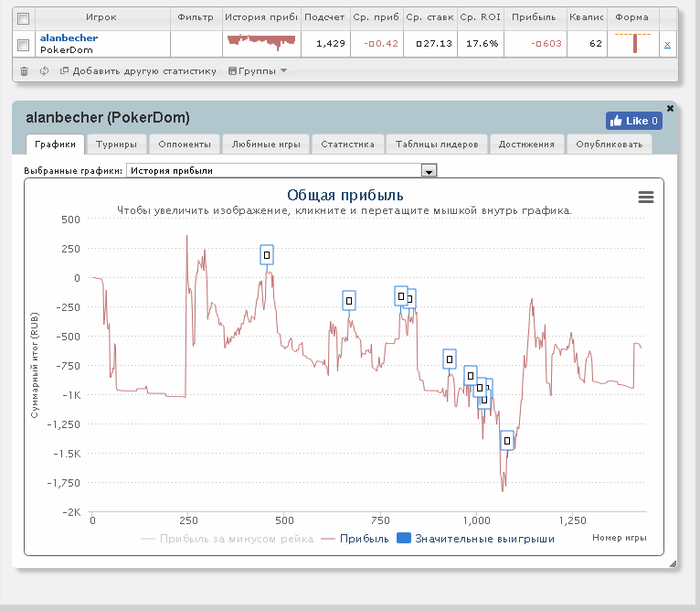Open the Любимые игры tab

pyautogui.click(x=266, y=144)
